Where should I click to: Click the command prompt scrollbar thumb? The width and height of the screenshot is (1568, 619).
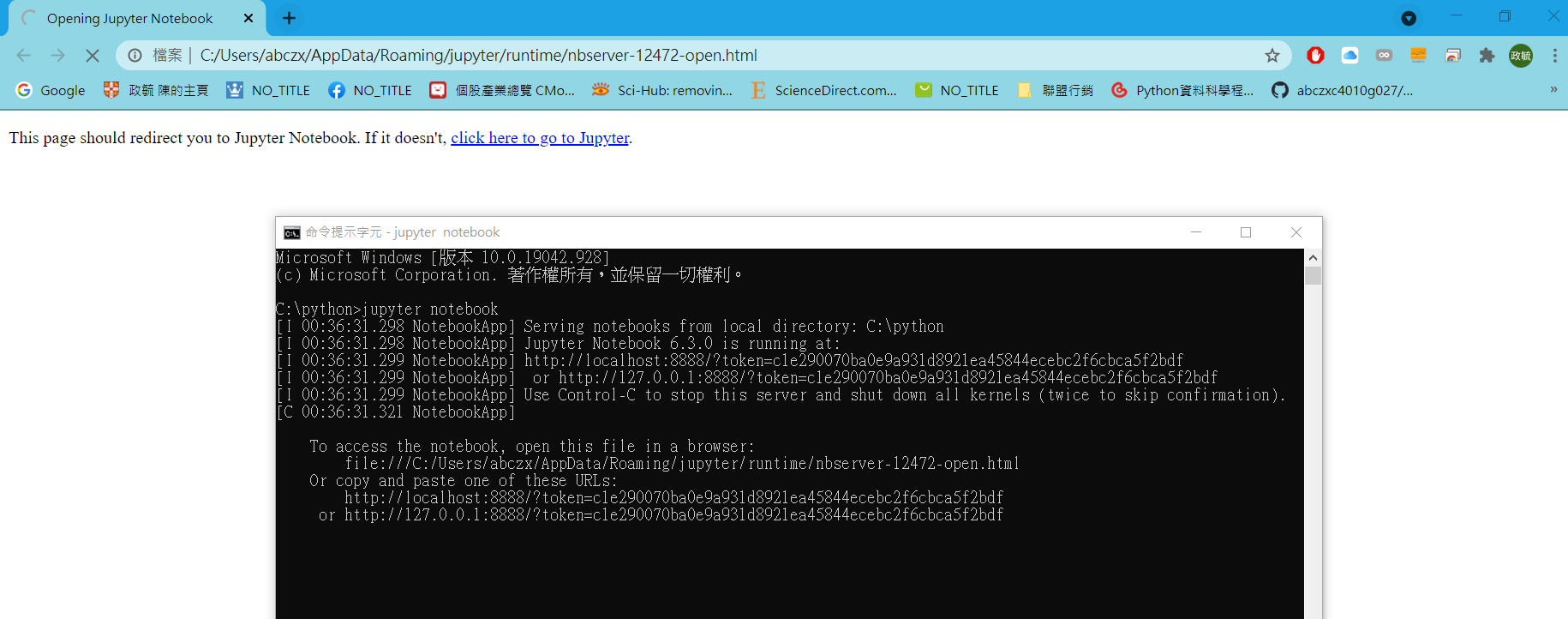[1313, 275]
